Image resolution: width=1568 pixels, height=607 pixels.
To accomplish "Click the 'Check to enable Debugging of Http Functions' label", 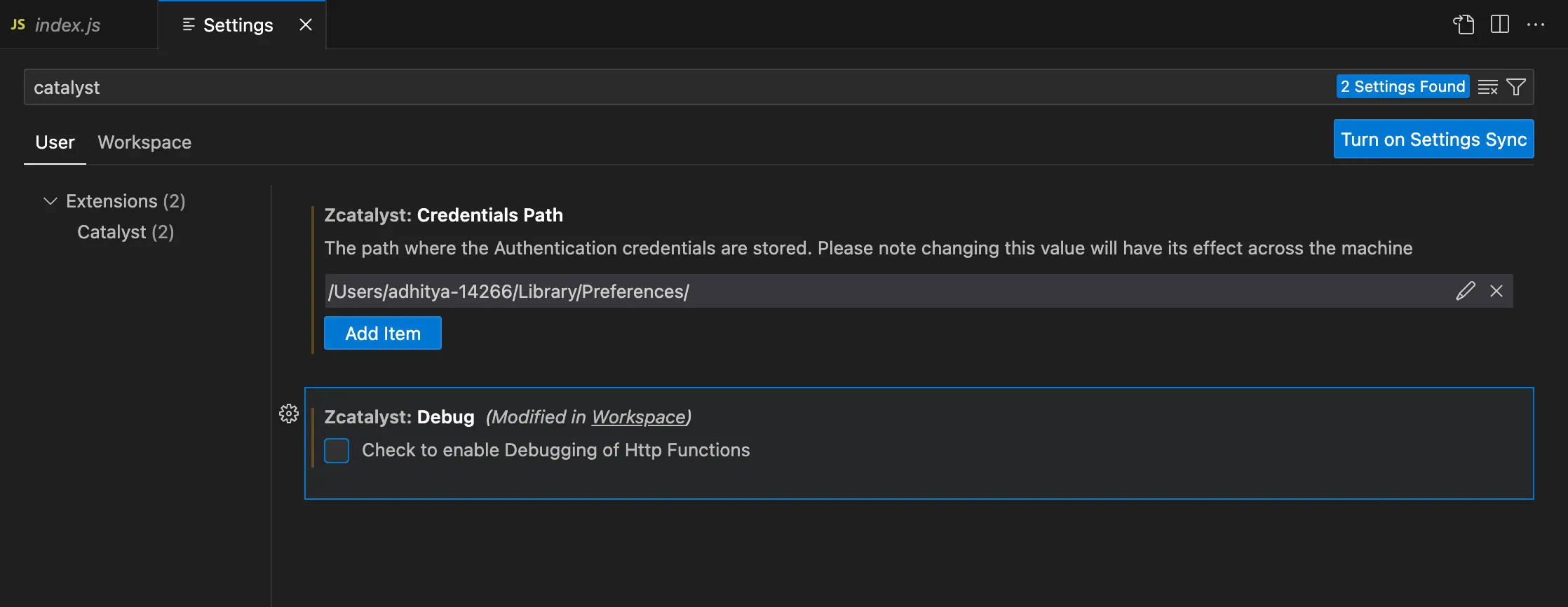I will tap(555, 450).
